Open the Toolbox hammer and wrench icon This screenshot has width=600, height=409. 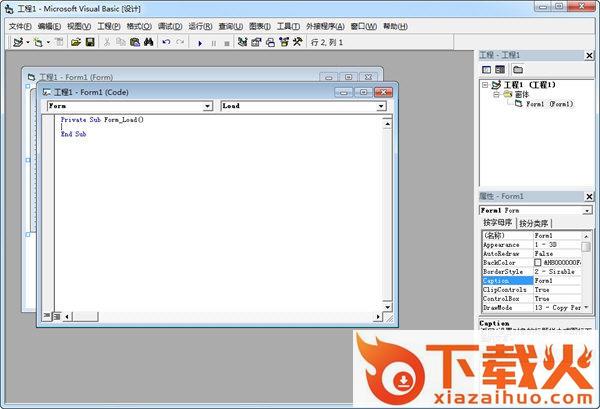point(298,42)
